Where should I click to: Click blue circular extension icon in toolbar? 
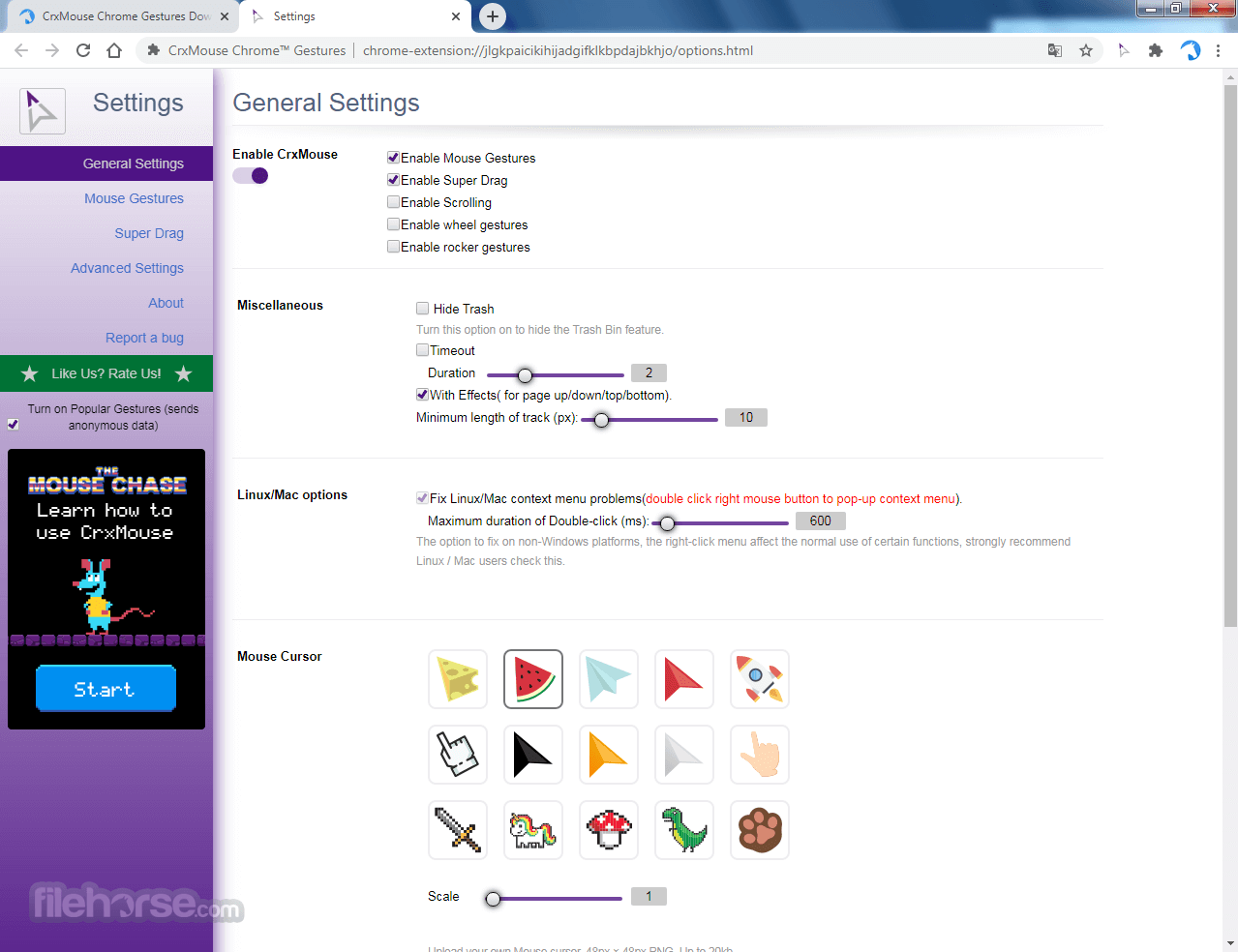(1190, 50)
